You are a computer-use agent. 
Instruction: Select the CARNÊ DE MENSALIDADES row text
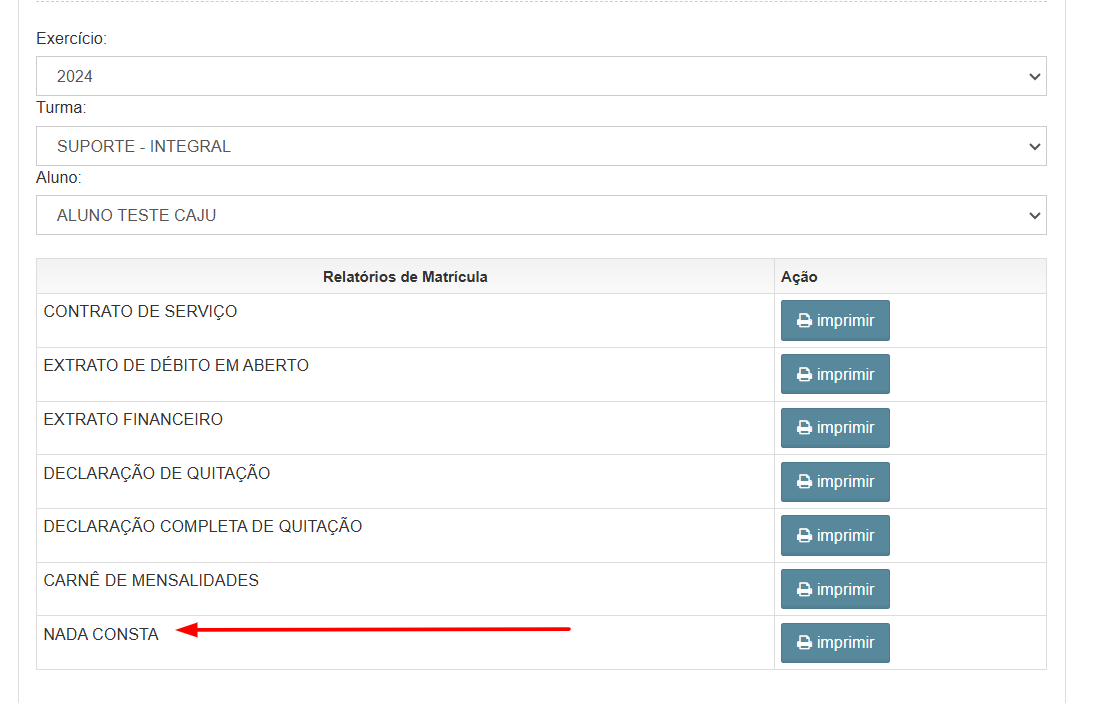click(151, 580)
